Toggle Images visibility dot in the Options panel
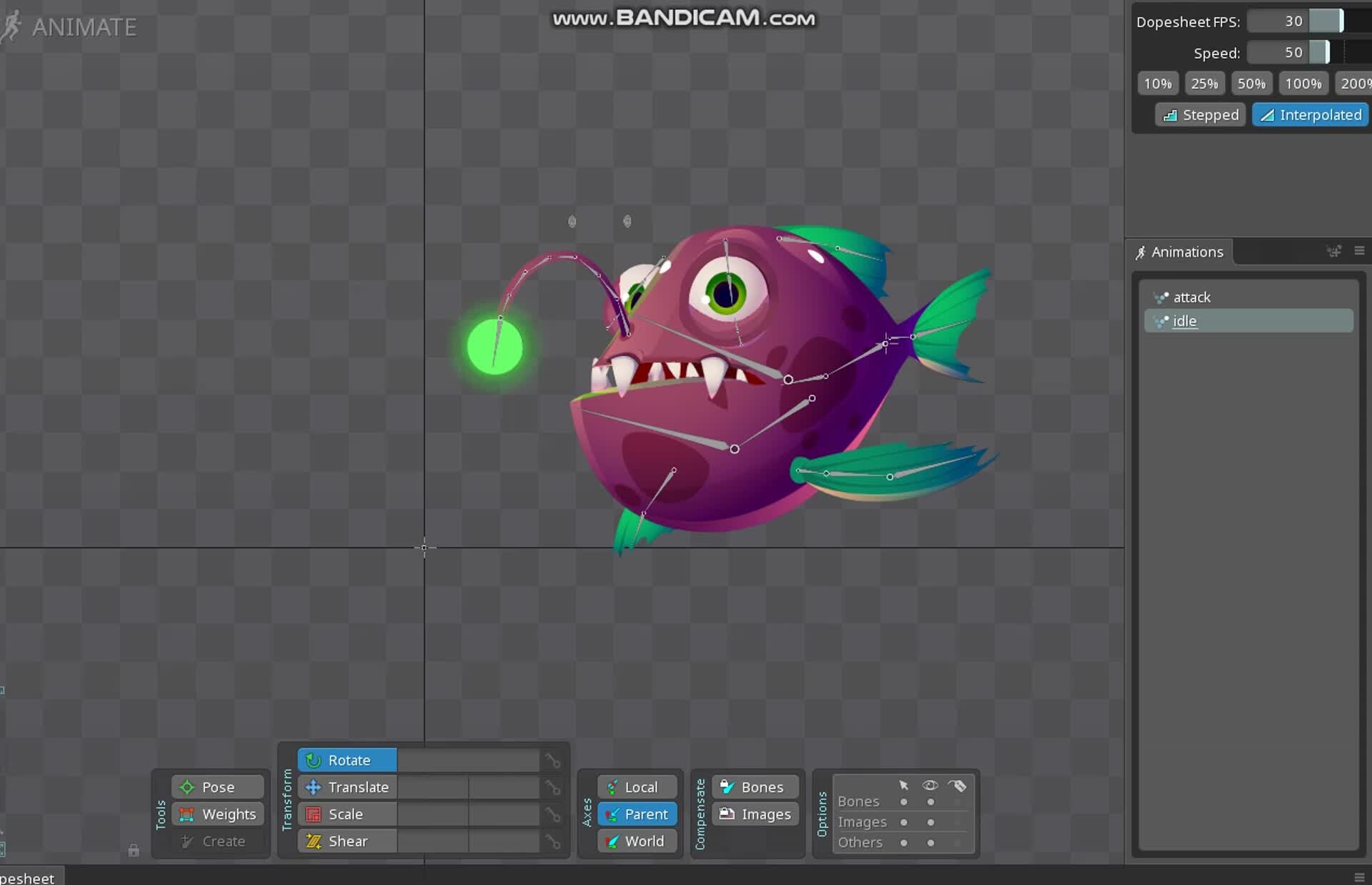The width and height of the screenshot is (1372, 885). [930, 823]
